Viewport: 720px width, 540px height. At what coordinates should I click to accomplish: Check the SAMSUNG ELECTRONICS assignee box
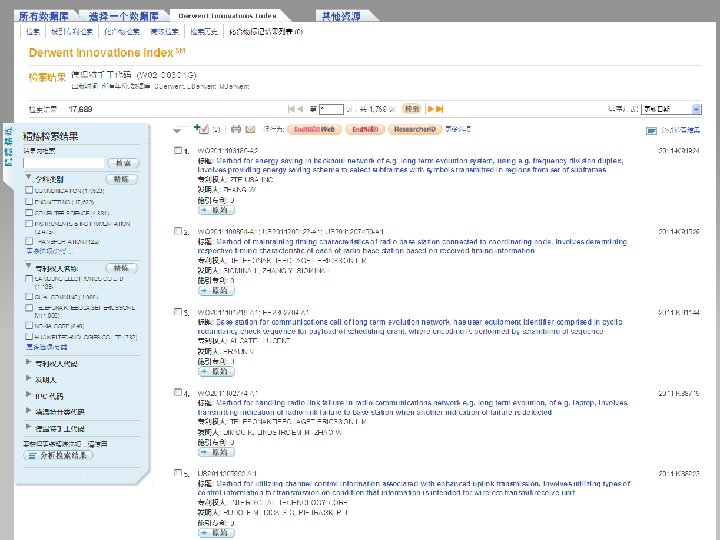pos(29,279)
